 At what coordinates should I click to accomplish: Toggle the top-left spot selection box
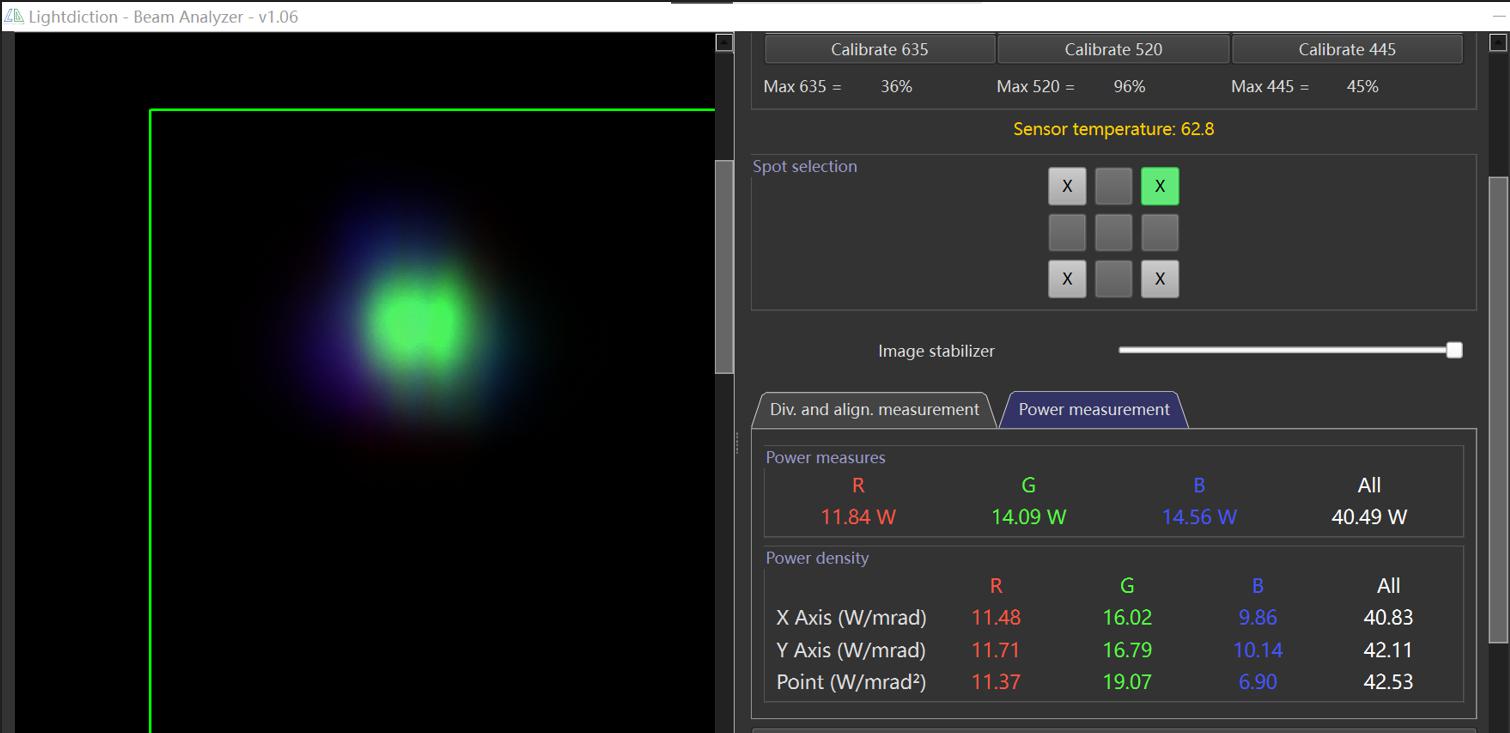click(1067, 186)
